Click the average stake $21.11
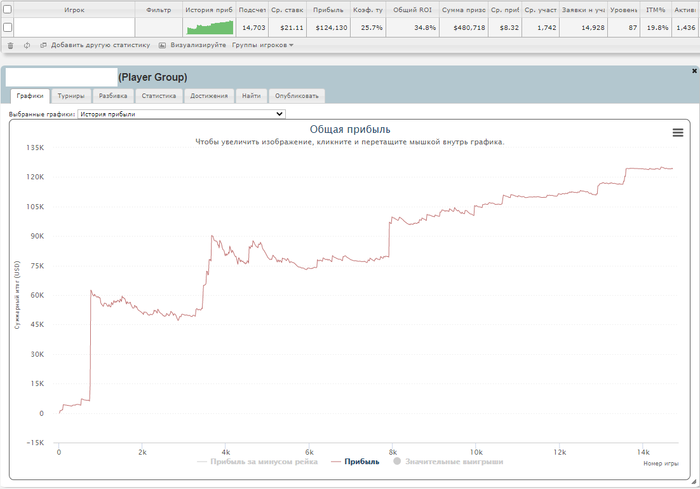This screenshot has width=700, height=489. pyautogui.click(x=292, y=28)
